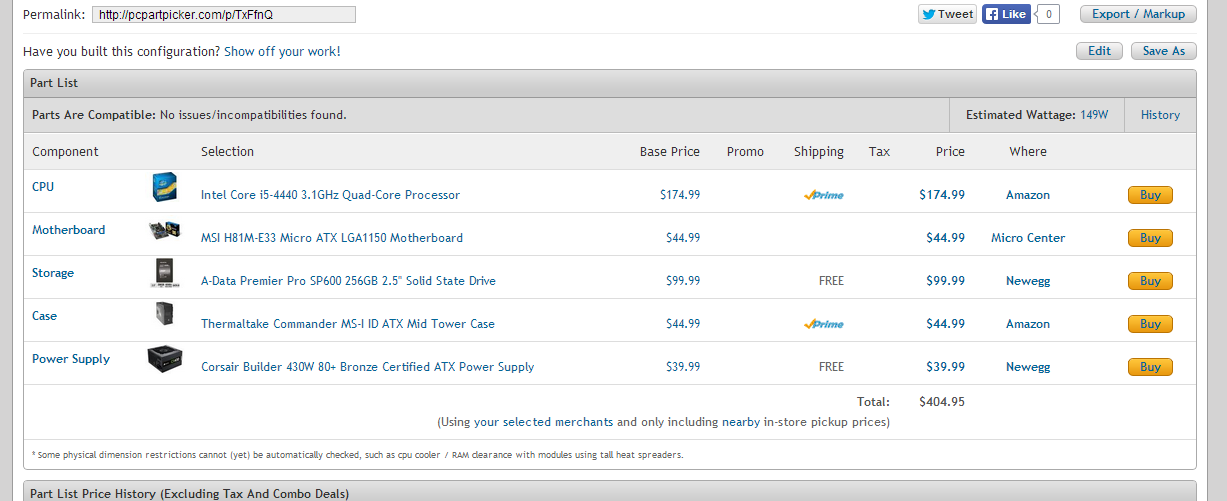Open the Amazon merchant link in CPU row
Viewport: 1227px width, 501px height.
[1028, 195]
